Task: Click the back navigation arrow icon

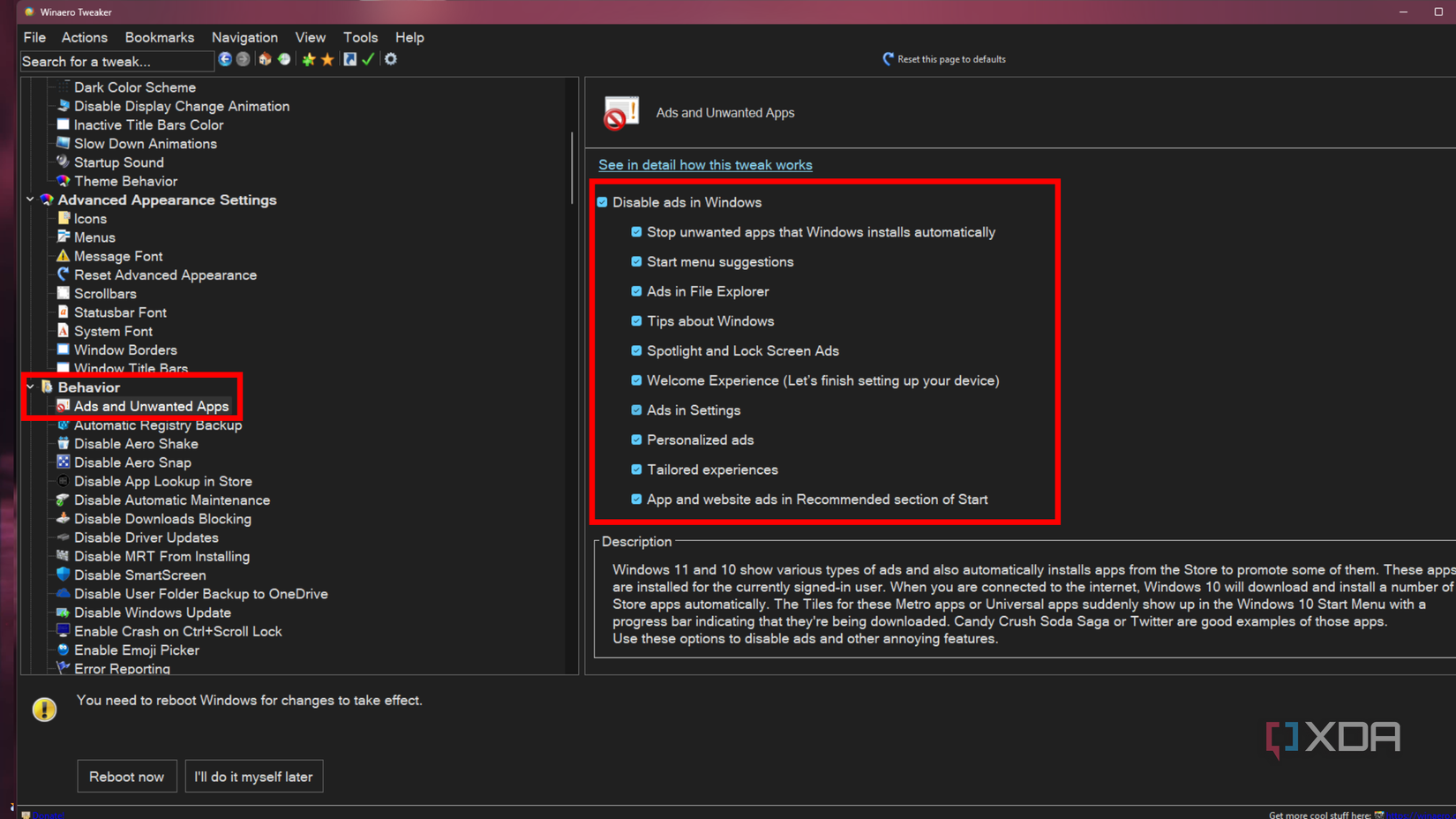Action: pos(226,59)
